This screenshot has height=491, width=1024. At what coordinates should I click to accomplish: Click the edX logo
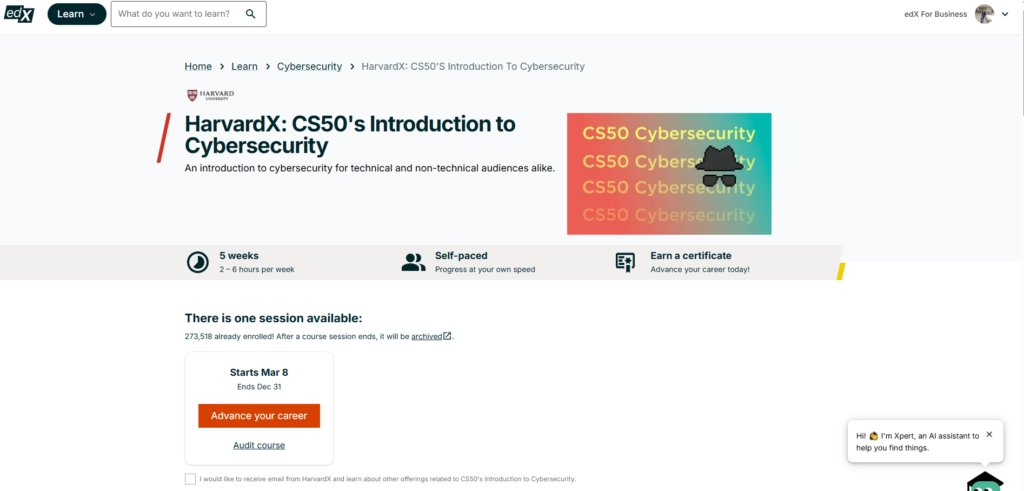click(19, 13)
